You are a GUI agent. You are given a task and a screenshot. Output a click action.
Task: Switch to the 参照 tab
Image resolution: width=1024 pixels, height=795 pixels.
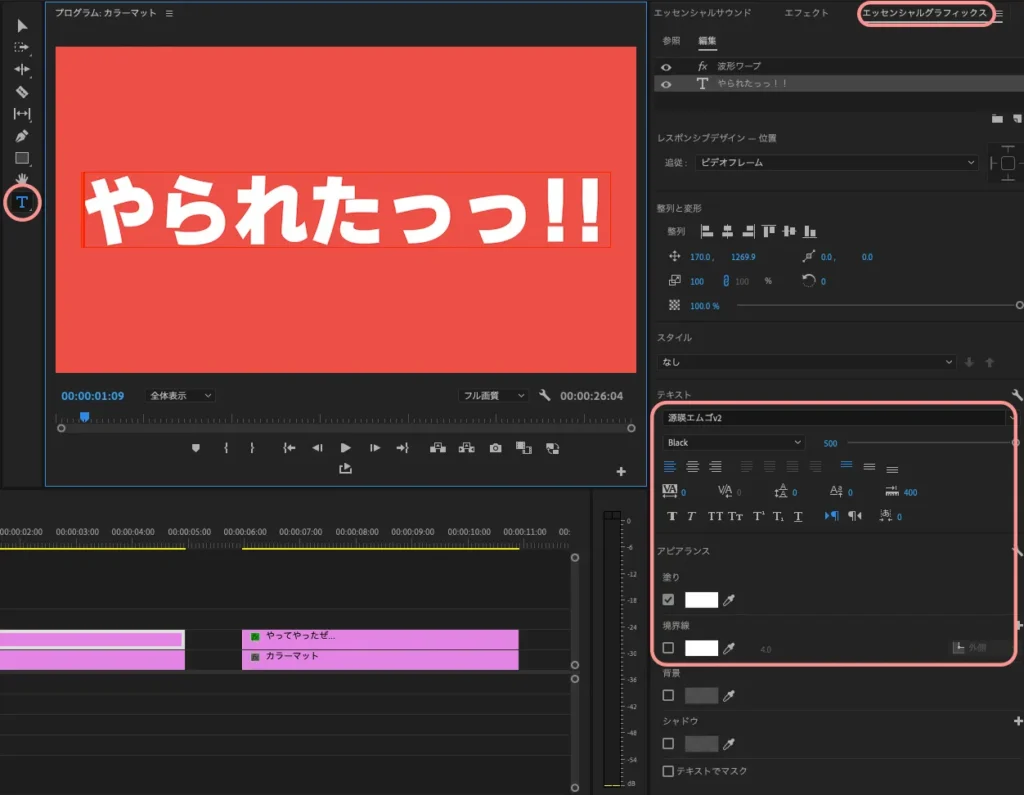[671, 41]
